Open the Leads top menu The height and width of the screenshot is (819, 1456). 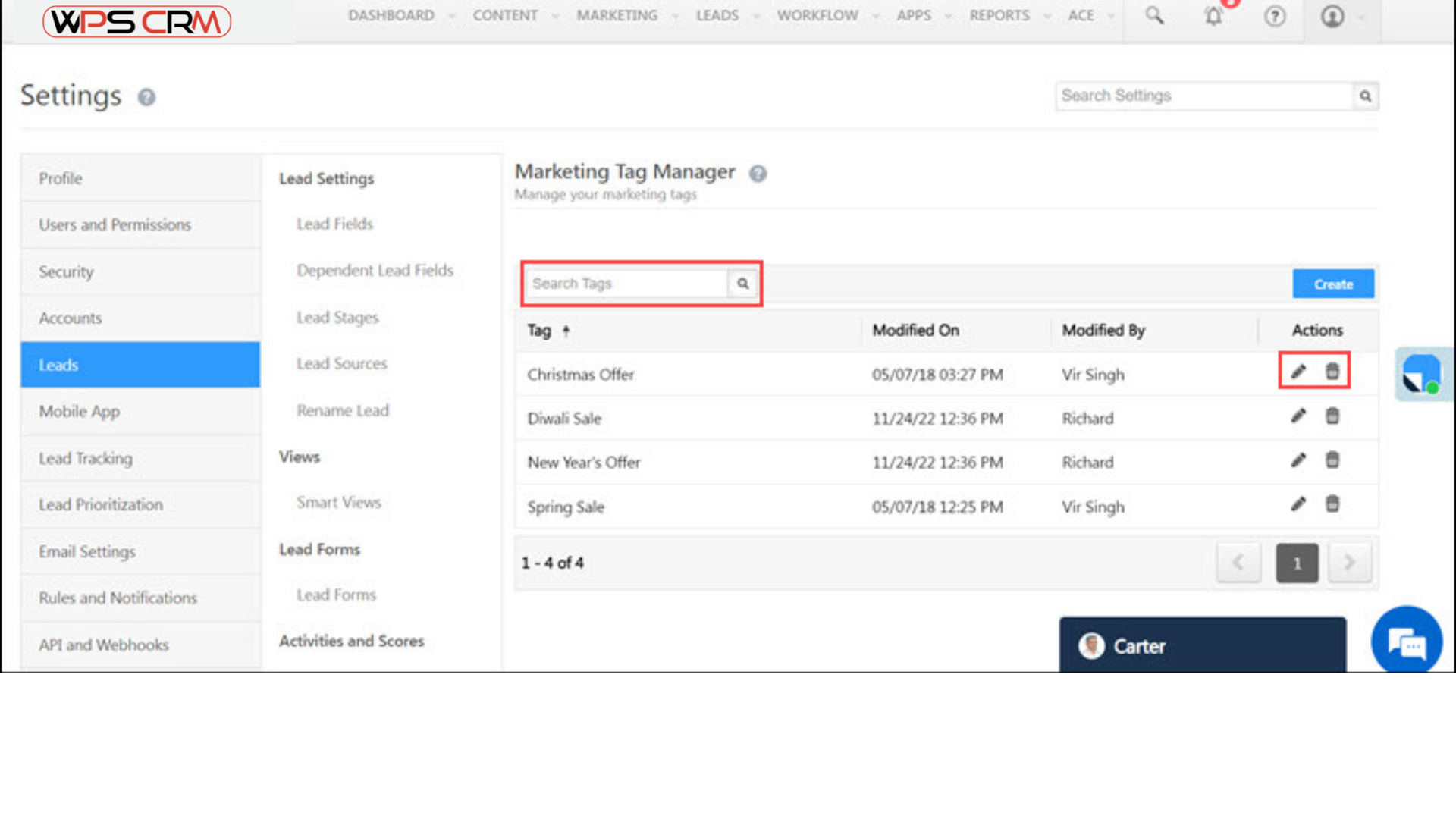tap(717, 16)
